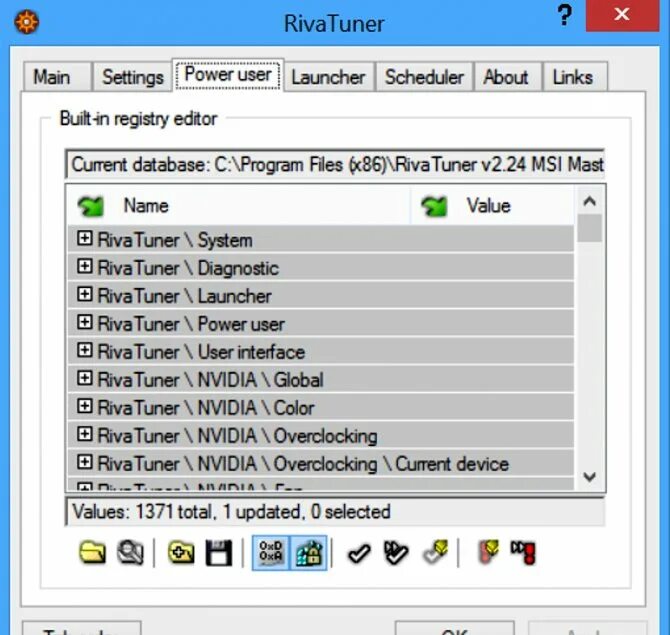Select the 'RivaTuner \ System' row text
The height and width of the screenshot is (635, 670).
(175, 240)
